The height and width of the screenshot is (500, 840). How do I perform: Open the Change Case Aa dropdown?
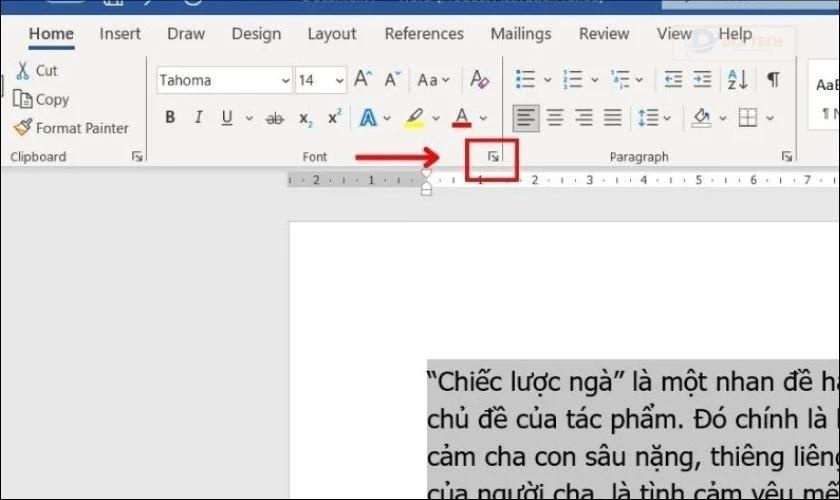point(433,80)
